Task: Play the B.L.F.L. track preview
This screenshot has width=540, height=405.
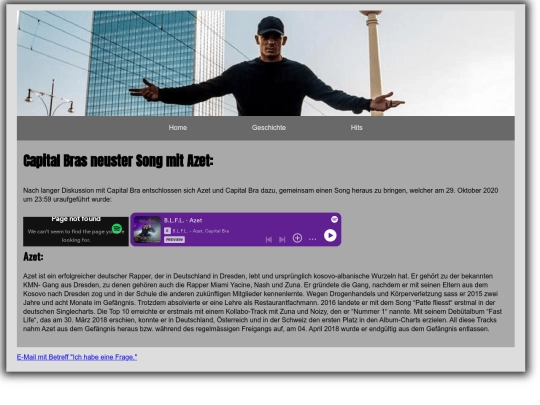Action: click(330, 236)
